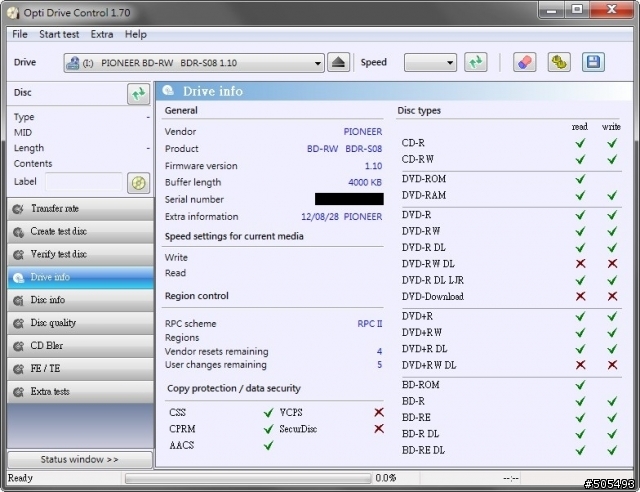Screen dimensions: 640x492
Task: Click the Vendor value PIONEER
Action: click(x=362, y=132)
